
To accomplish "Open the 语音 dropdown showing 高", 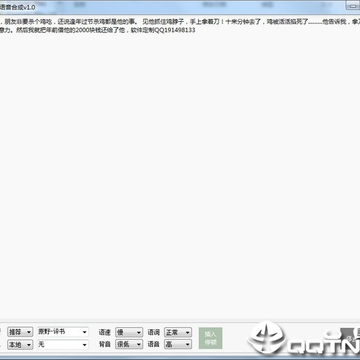I will (x=178, y=344).
